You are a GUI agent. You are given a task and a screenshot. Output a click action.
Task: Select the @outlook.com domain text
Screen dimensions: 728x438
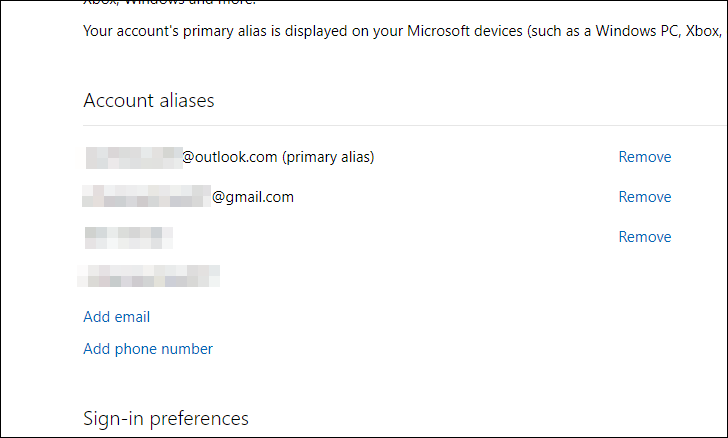pos(230,157)
